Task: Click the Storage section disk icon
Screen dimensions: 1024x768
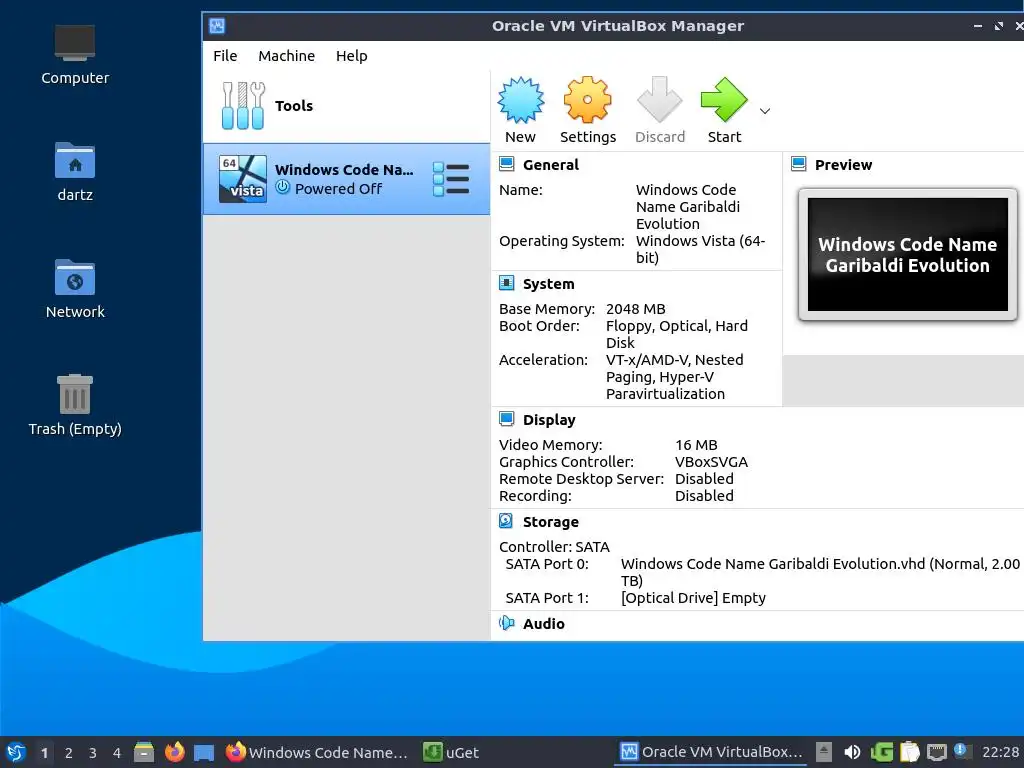Action: [506, 520]
